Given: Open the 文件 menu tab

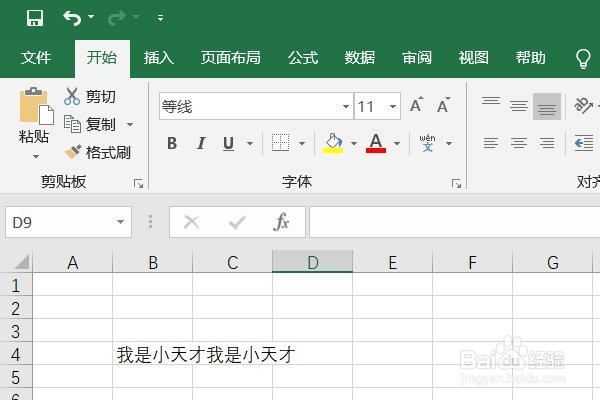Looking at the screenshot, I should pyautogui.click(x=36, y=58).
